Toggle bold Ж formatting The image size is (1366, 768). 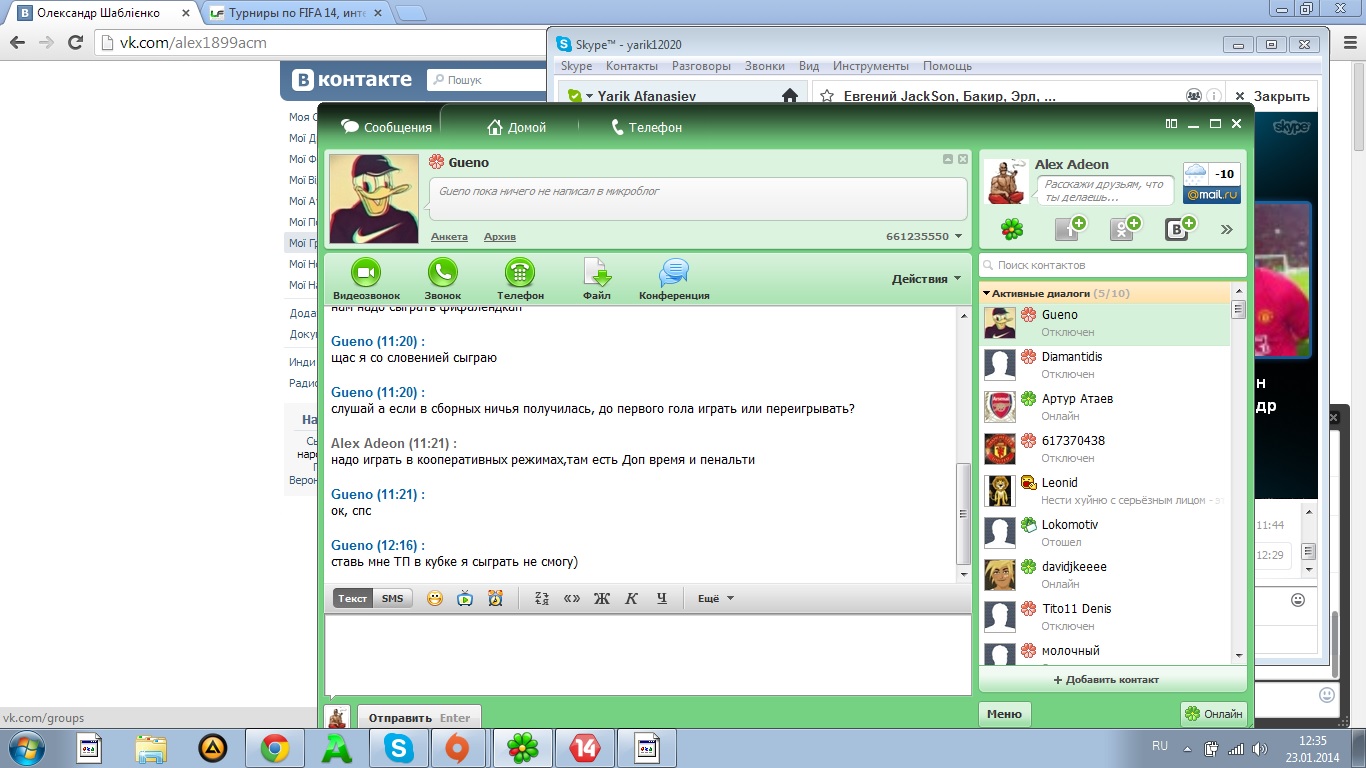(x=601, y=598)
